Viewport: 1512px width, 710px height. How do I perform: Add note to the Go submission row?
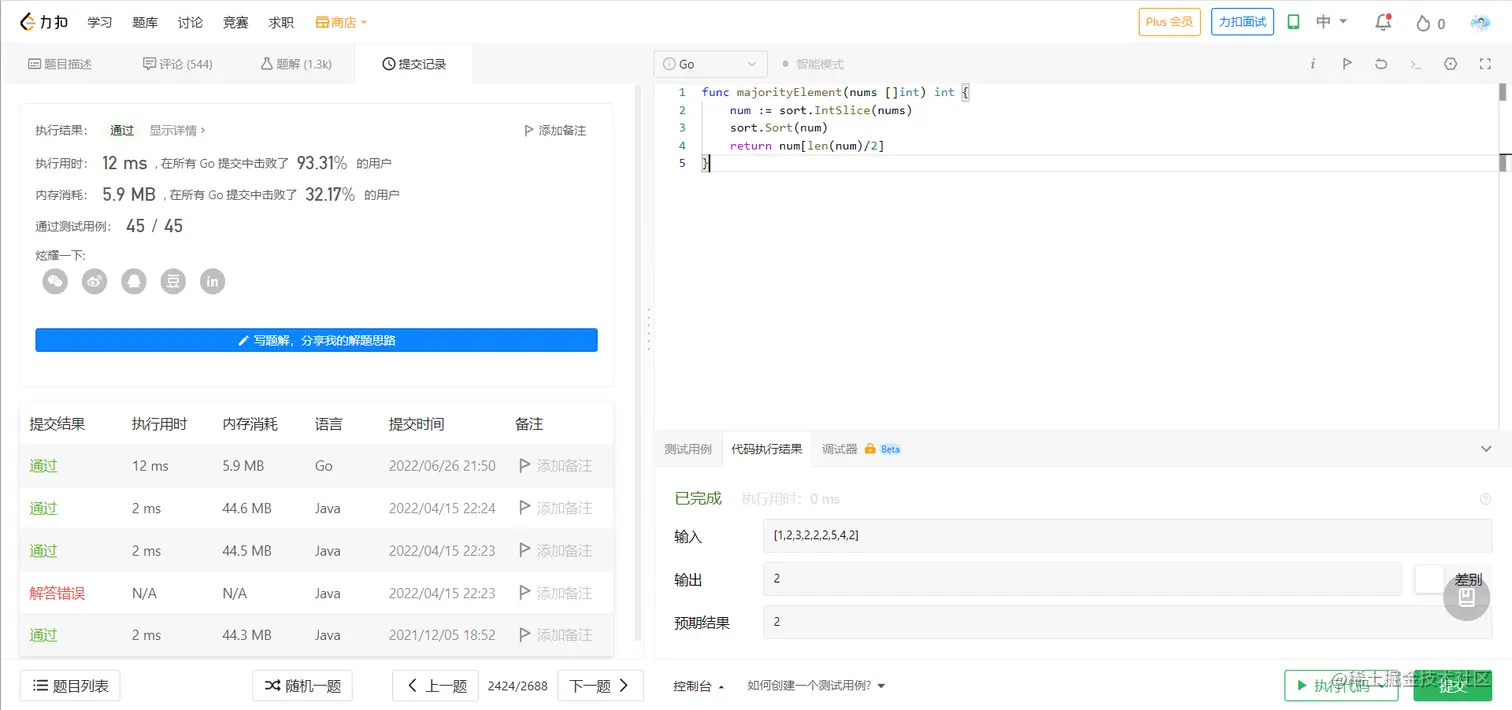pyautogui.click(x=556, y=466)
